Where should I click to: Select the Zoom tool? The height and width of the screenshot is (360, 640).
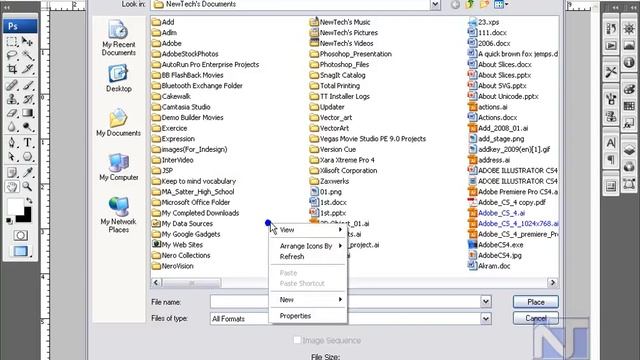coord(27,187)
